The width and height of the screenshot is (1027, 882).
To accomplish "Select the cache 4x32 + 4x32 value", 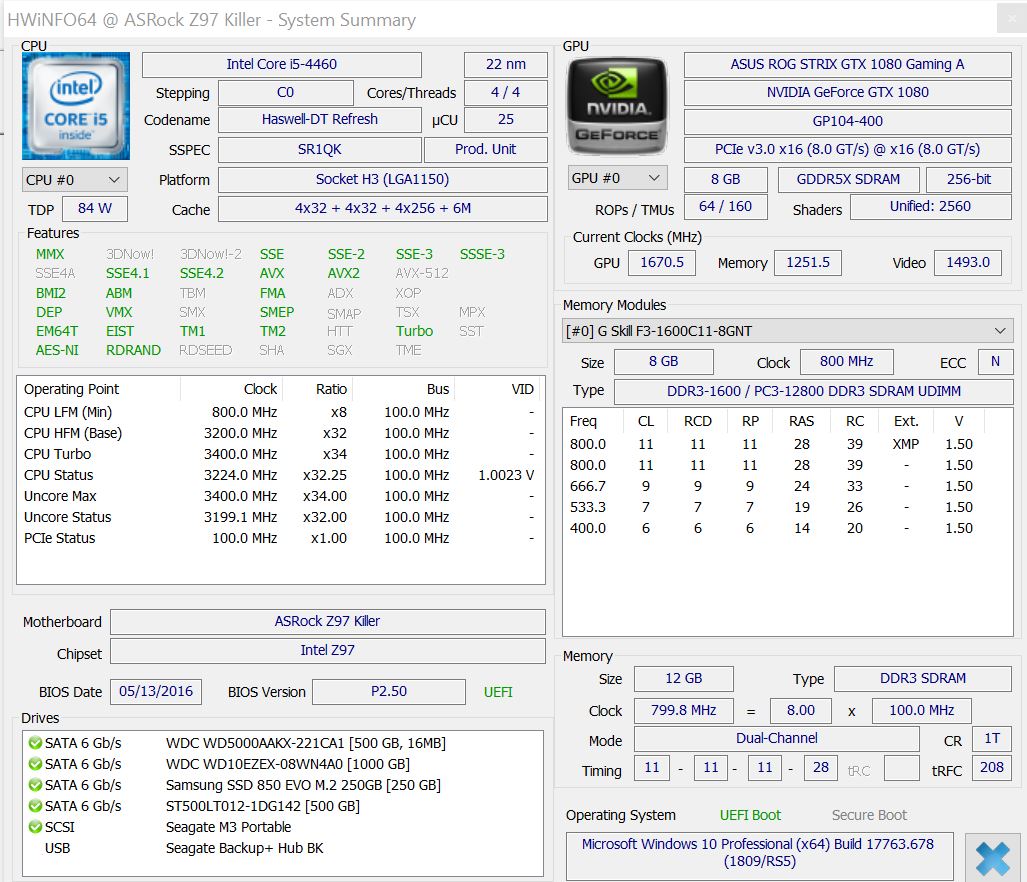I will coord(383,209).
